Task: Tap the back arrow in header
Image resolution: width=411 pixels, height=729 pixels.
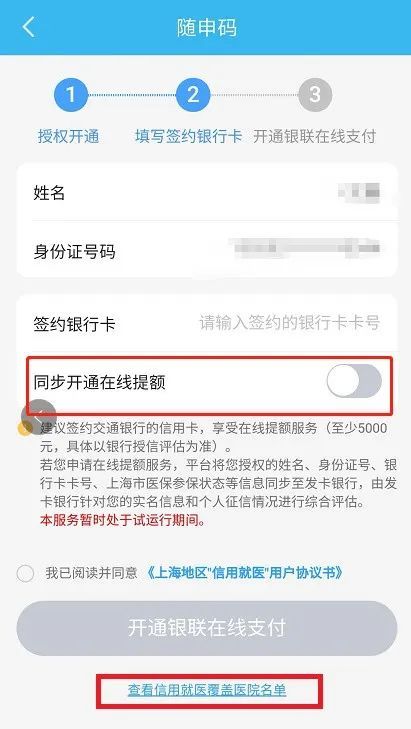Action: 29,27
